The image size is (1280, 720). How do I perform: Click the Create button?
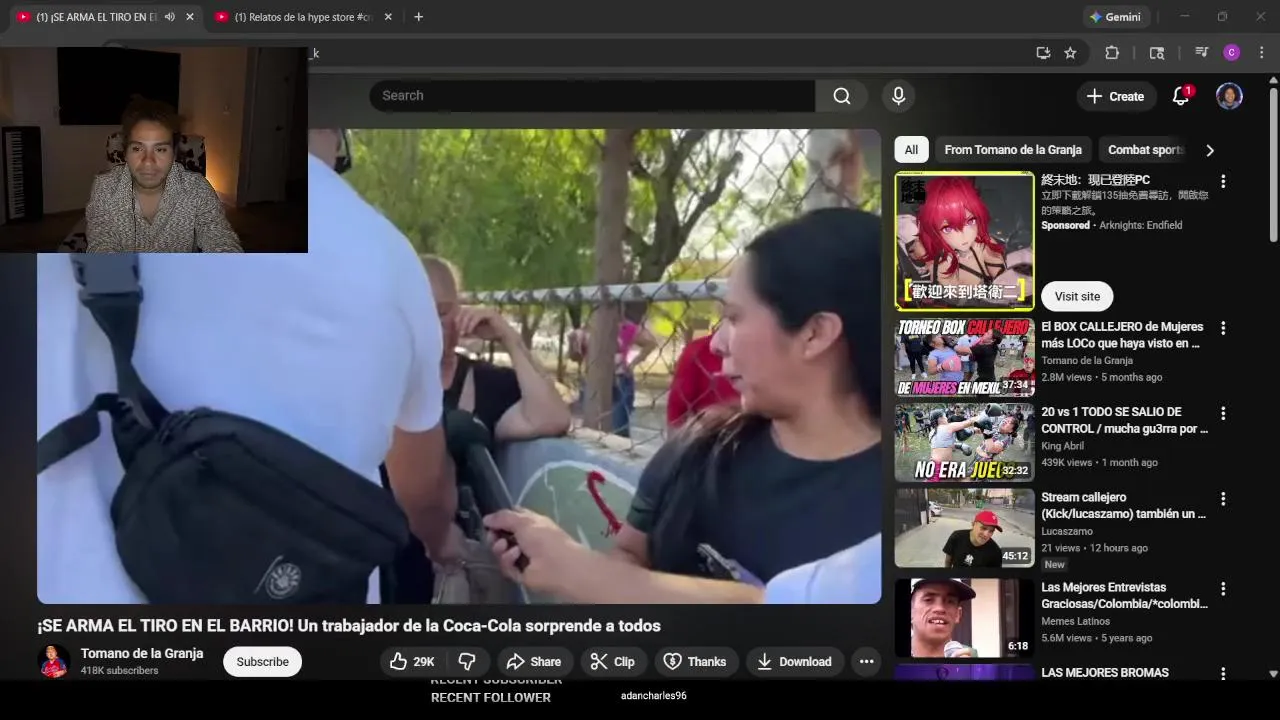coord(1115,96)
